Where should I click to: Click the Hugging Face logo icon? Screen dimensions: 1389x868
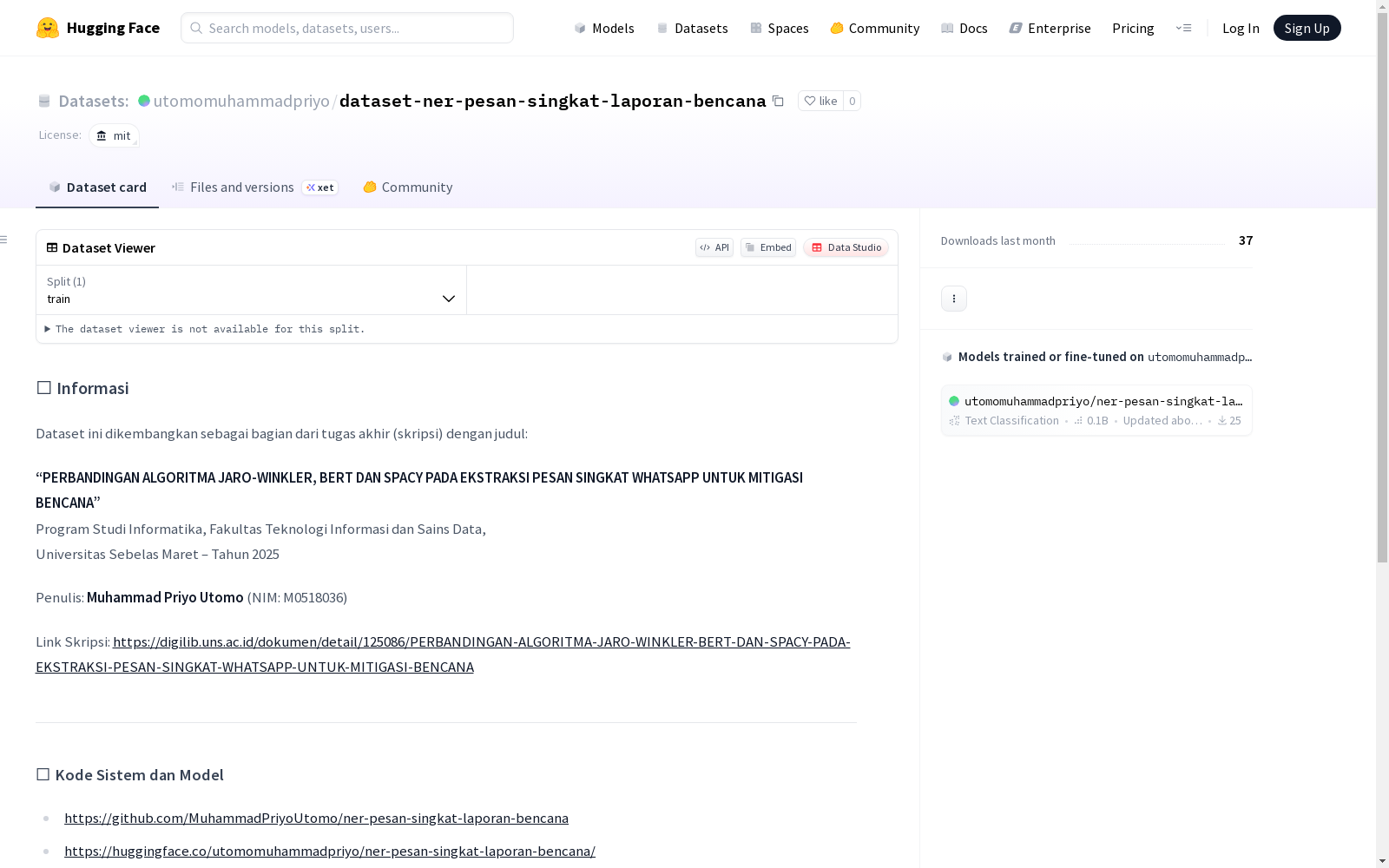click(x=48, y=28)
